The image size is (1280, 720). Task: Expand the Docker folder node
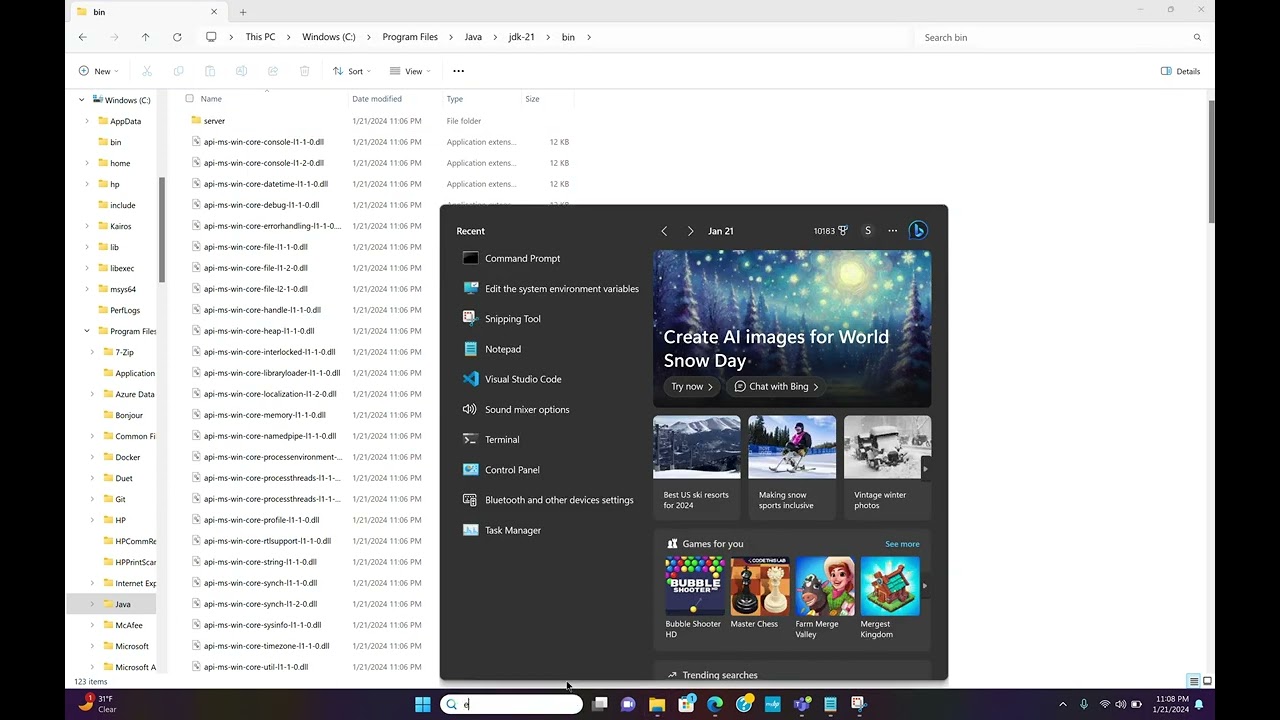click(x=92, y=457)
